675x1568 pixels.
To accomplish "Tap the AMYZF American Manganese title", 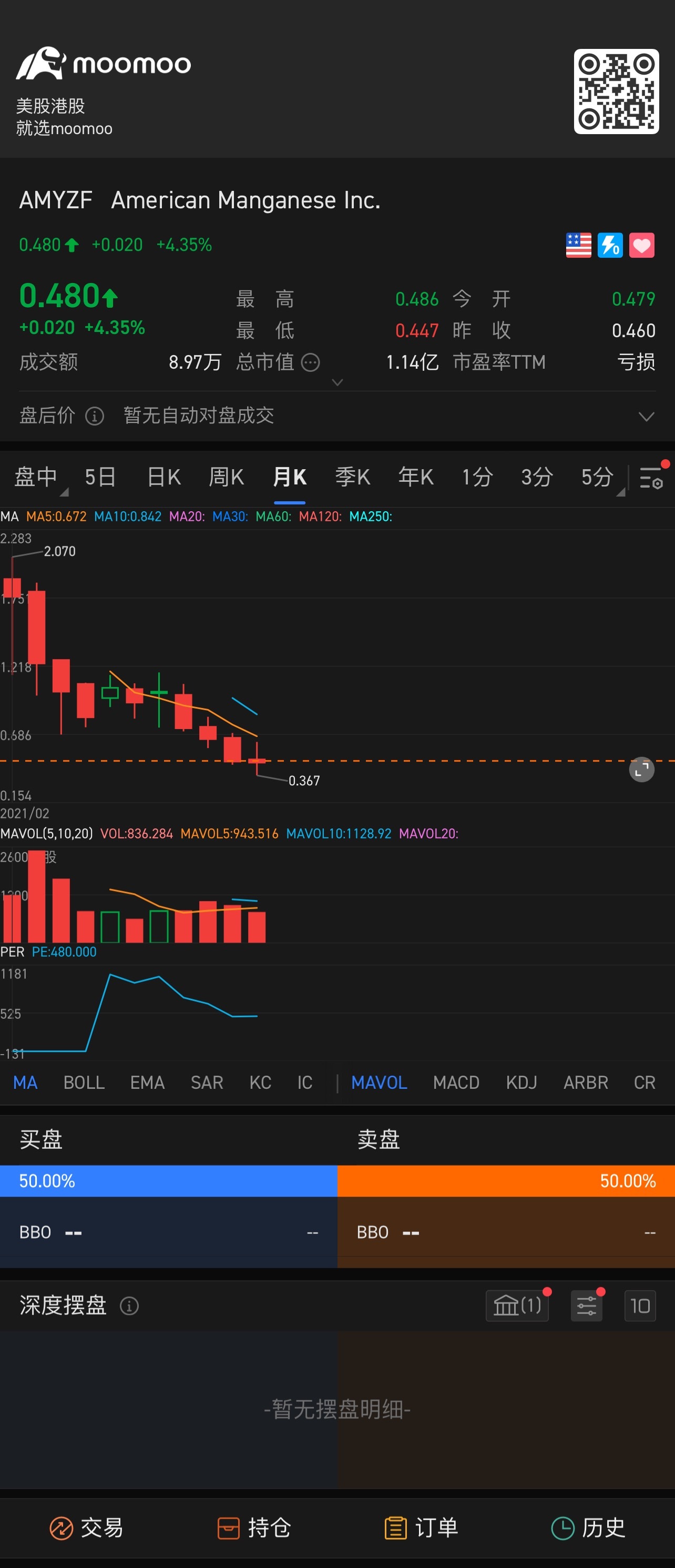I will coord(199,200).
